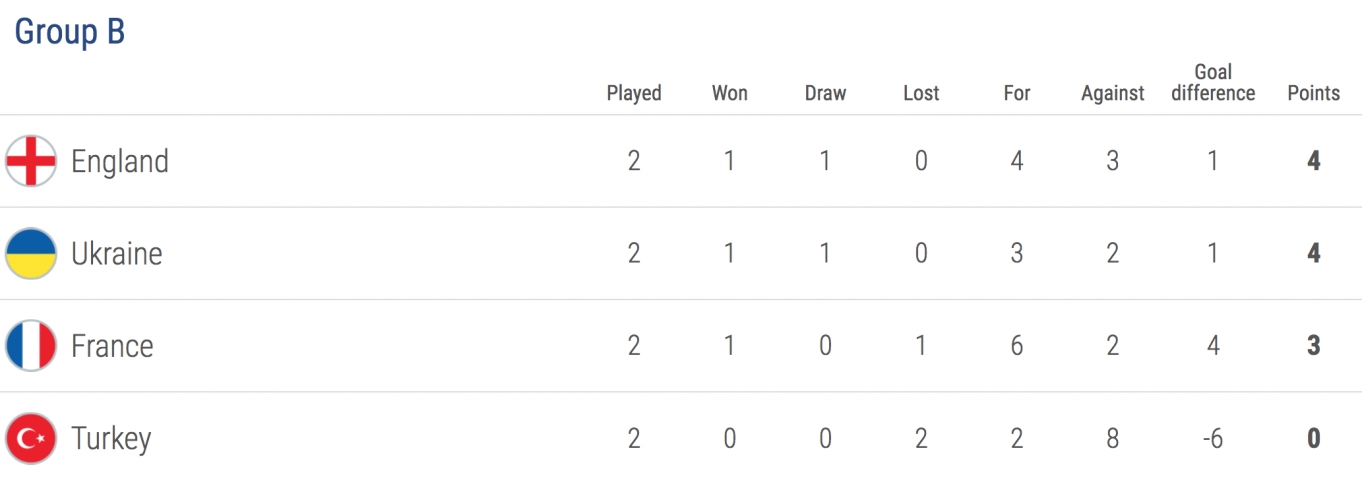Open the France team link
1364x500 pixels.
click(112, 346)
